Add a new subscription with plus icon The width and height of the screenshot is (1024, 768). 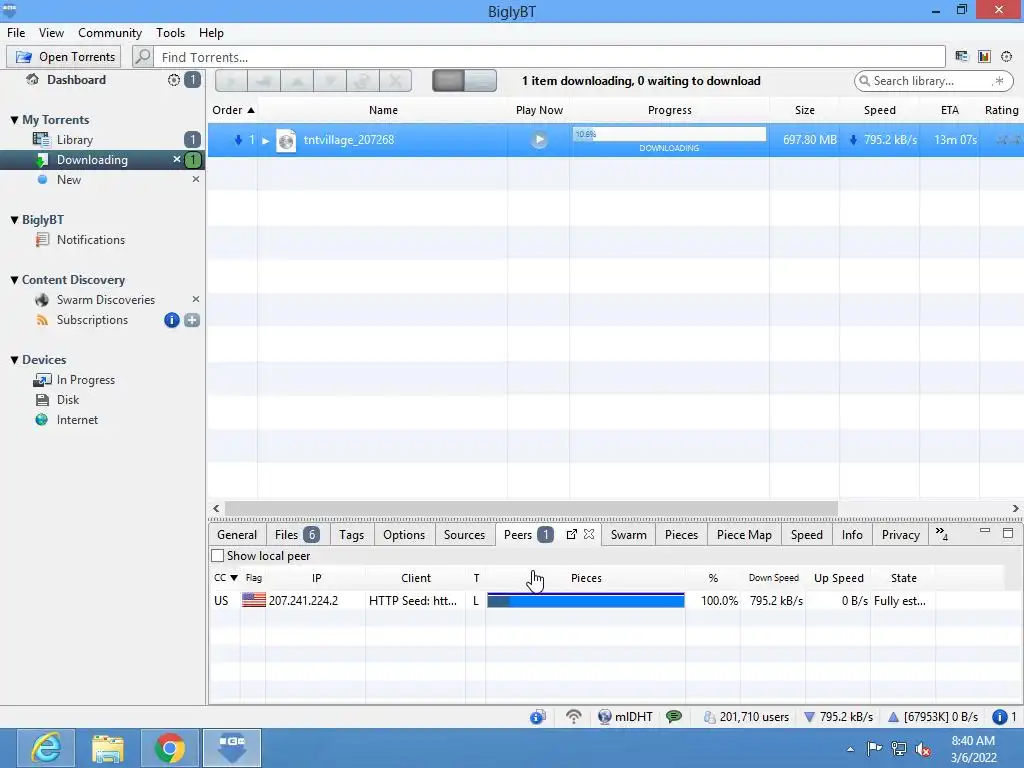pyautogui.click(x=192, y=320)
